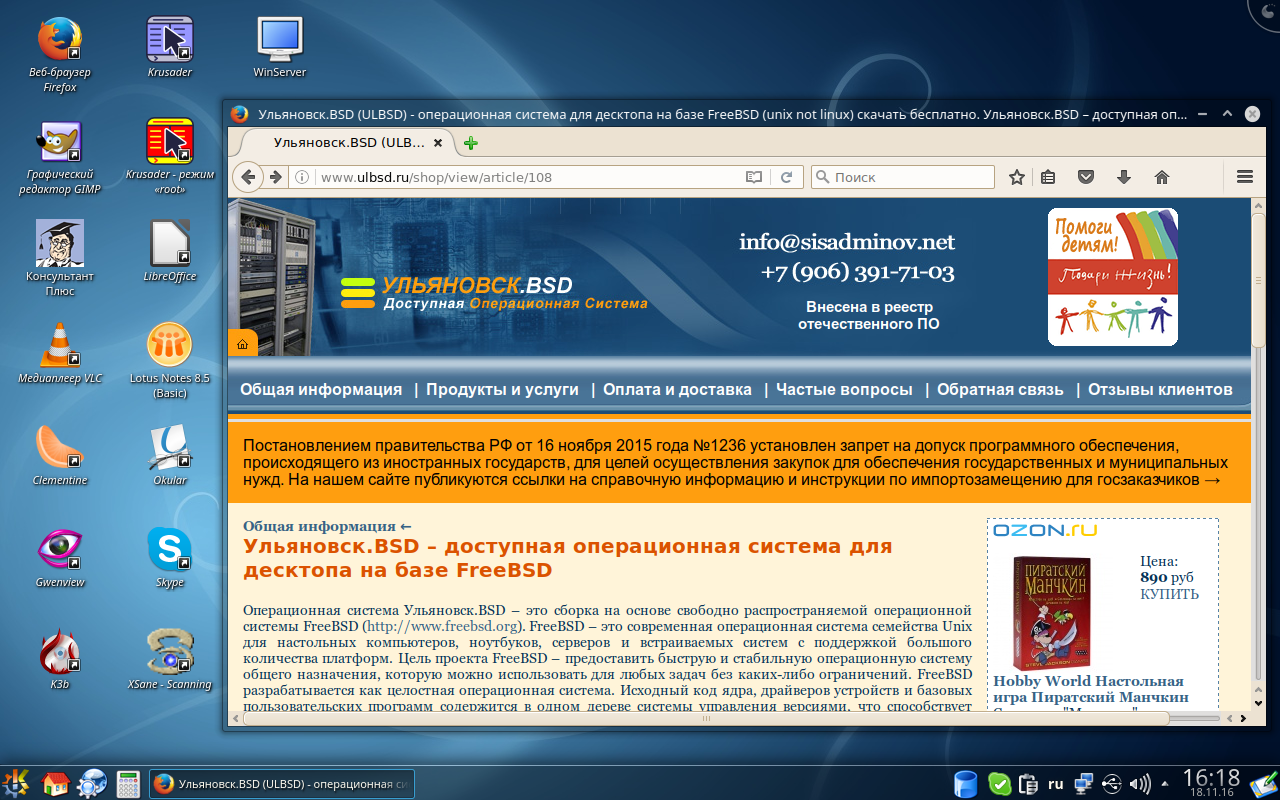Open the http://www.freebsd.org link
This screenshot has height=800, width=1280.
pyautogui.click(x=444, y=627)
